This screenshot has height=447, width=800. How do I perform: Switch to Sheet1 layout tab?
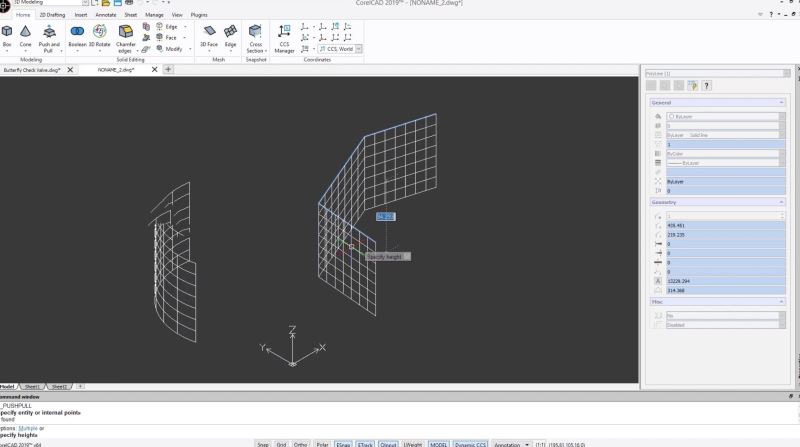[x=33, y=387]
